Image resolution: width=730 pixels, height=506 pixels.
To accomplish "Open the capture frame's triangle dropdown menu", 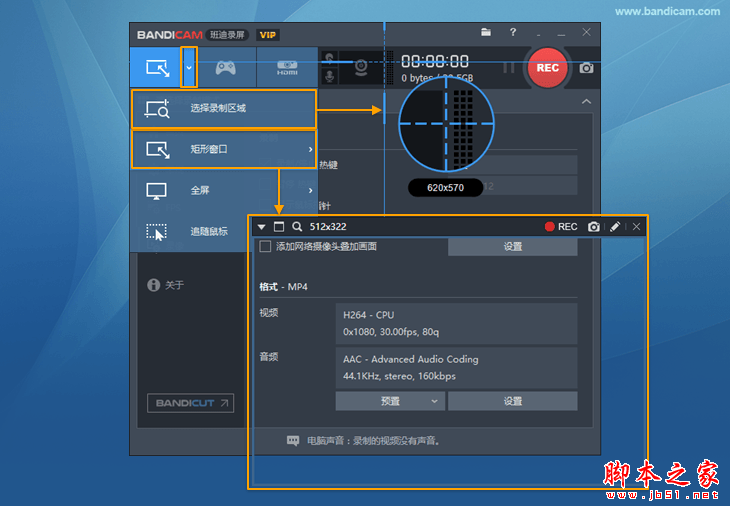I will tap(262, 227).
